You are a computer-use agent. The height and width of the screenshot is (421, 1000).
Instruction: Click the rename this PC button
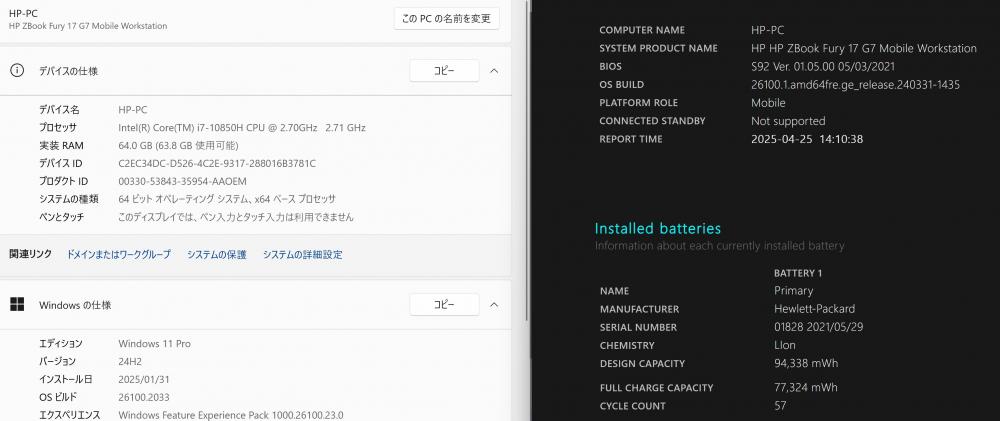[x=446, y=18]
